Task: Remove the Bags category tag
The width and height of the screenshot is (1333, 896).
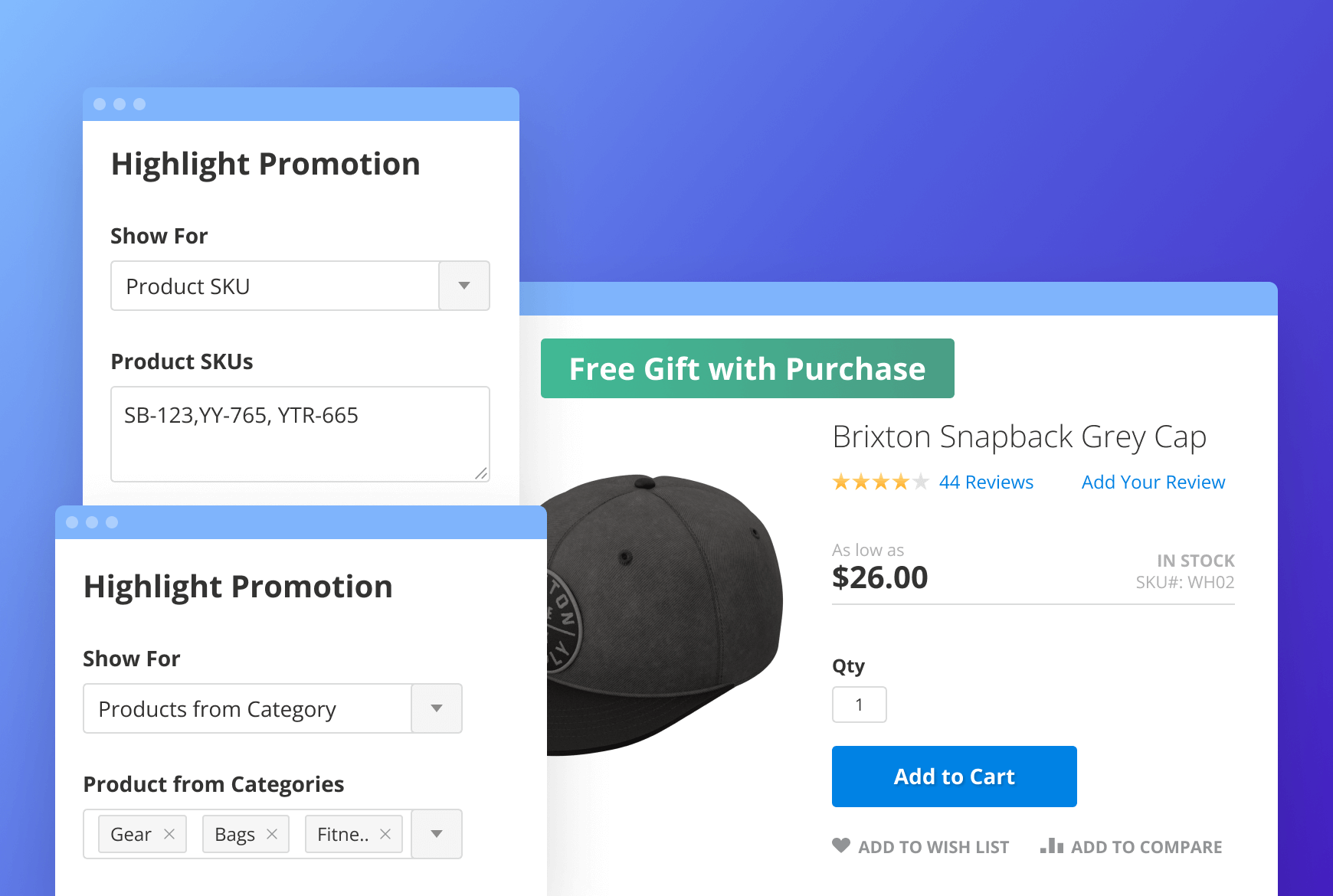Action: (x=272, y=834)
